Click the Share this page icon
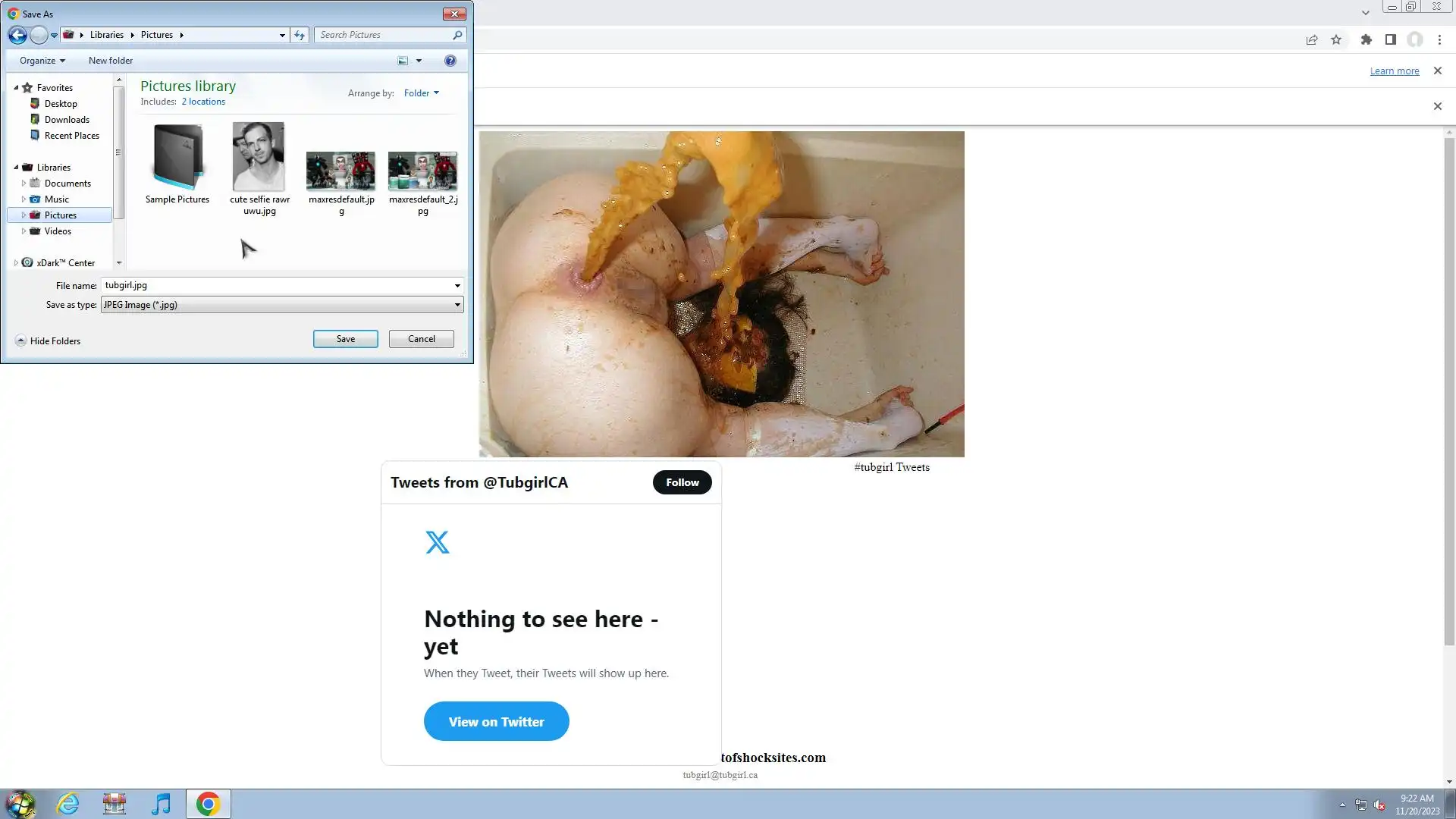The width and height of the screenshot is (1456, 819). tap(1311, 39)
